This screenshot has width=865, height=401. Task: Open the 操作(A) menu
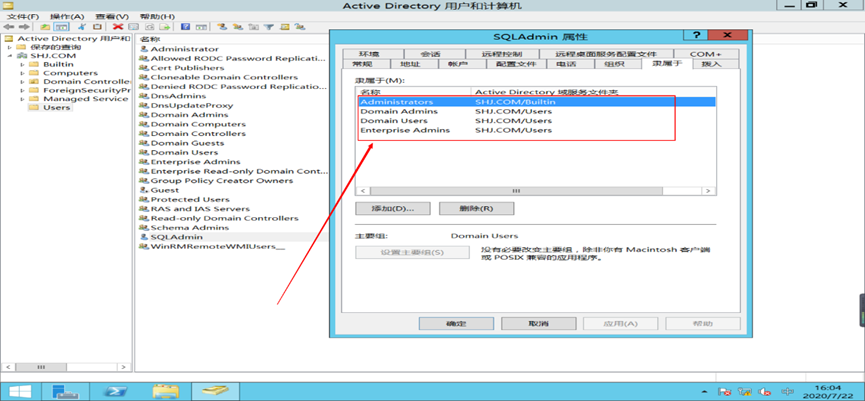67,17
